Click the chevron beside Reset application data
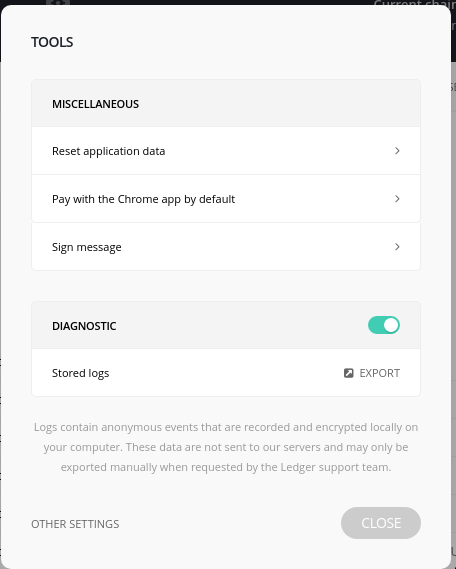The width and height of the screenshot is (456, 569). coord(397,151)
